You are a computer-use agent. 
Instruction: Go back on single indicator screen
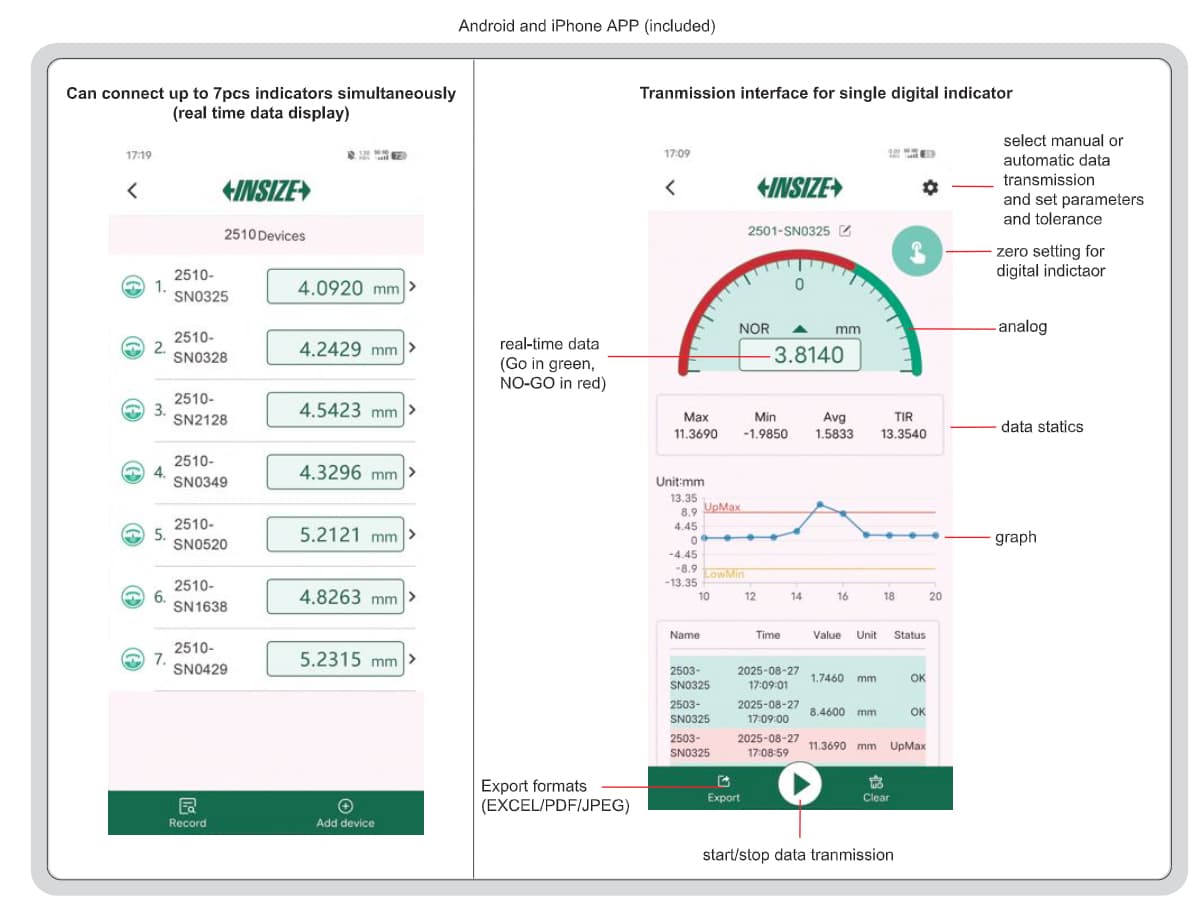pos(671,188)
